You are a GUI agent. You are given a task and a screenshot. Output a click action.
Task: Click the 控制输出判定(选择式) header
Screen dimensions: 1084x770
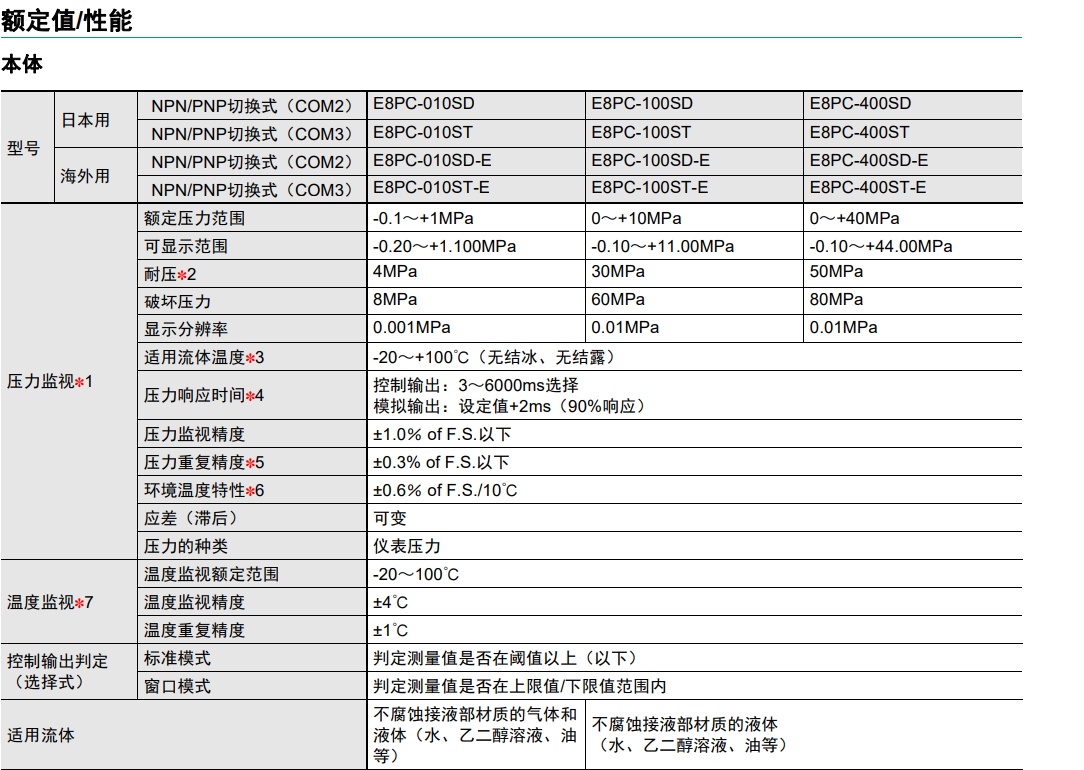(58, 672)
